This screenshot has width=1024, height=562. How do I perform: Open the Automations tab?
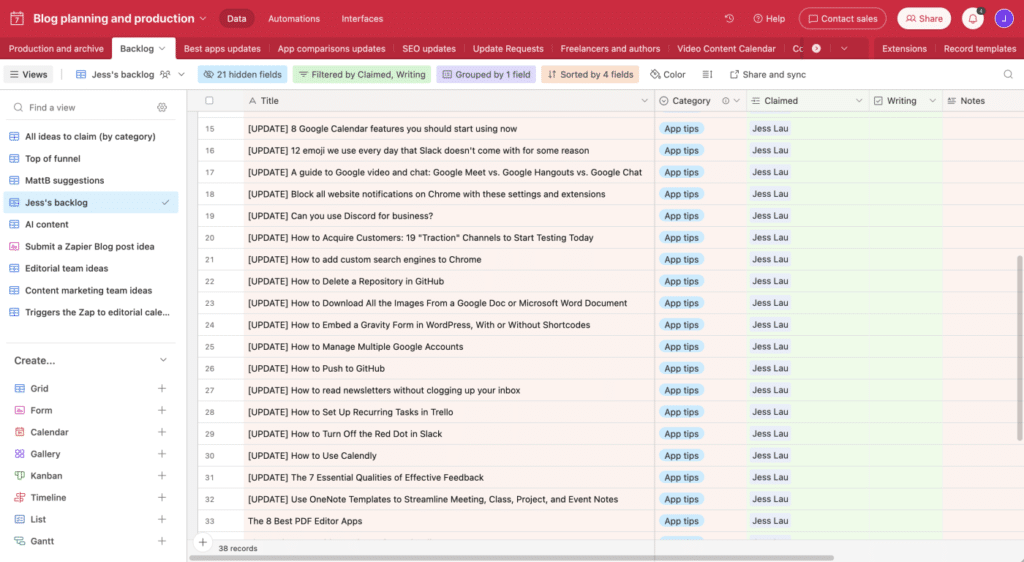(x=294, y=18)
